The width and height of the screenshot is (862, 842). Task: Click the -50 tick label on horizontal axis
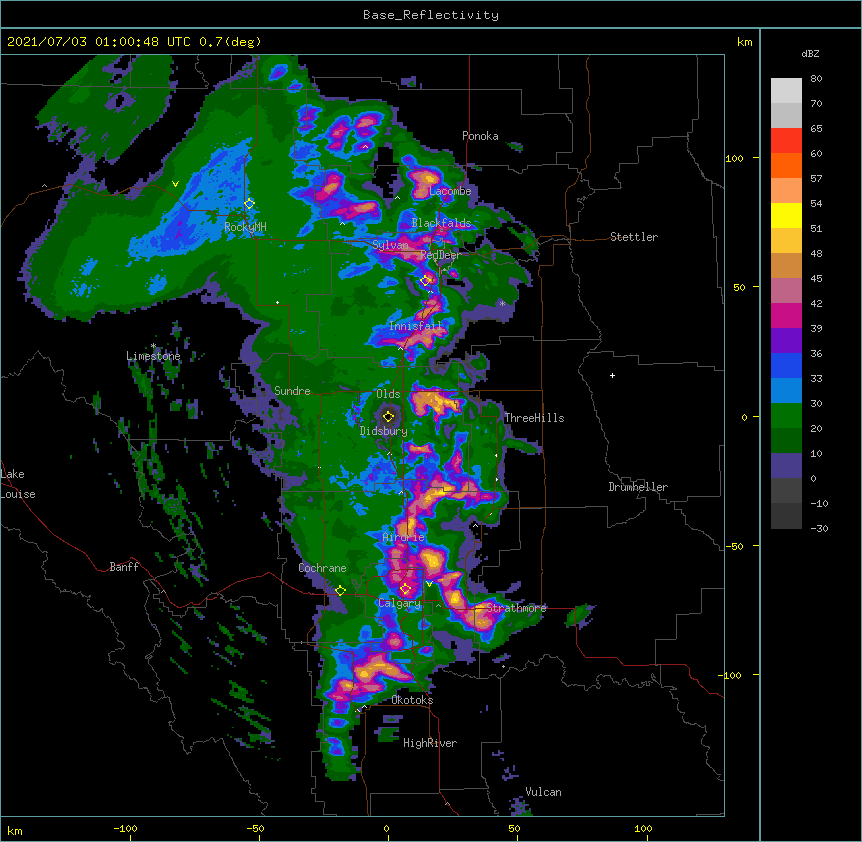[x=255, y=828]
